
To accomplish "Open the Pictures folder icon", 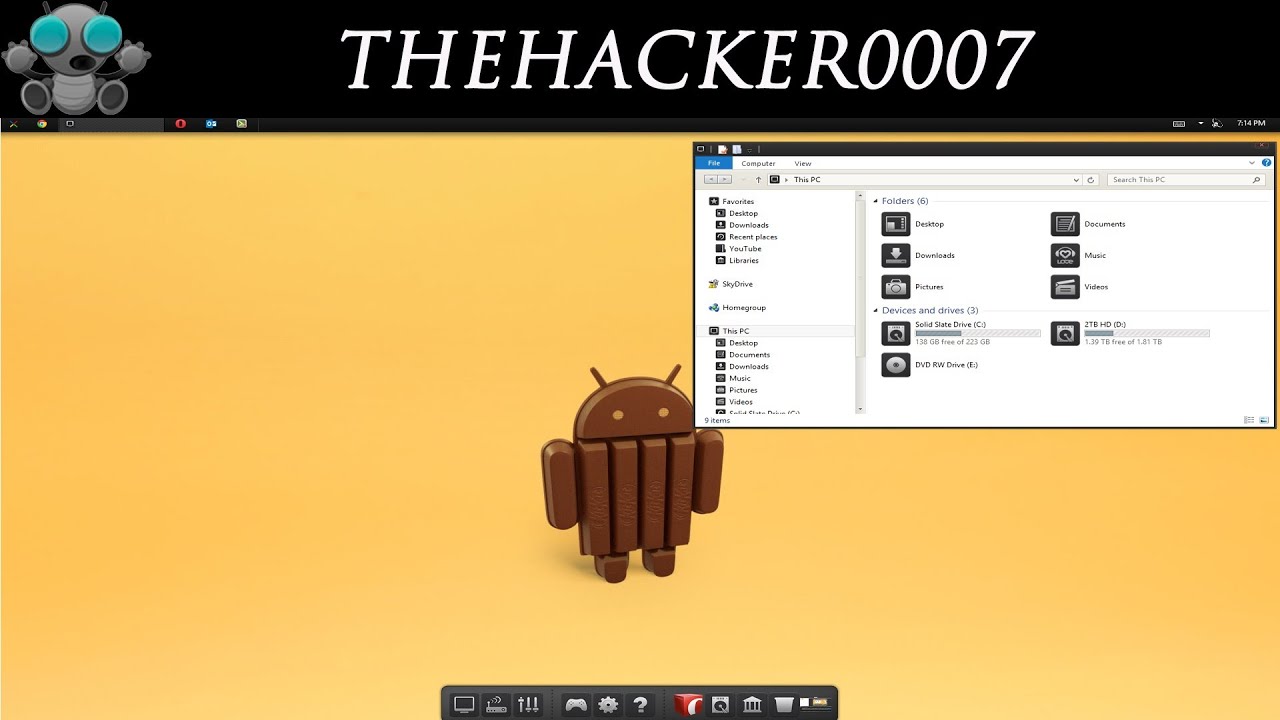I will click(896, 286).
